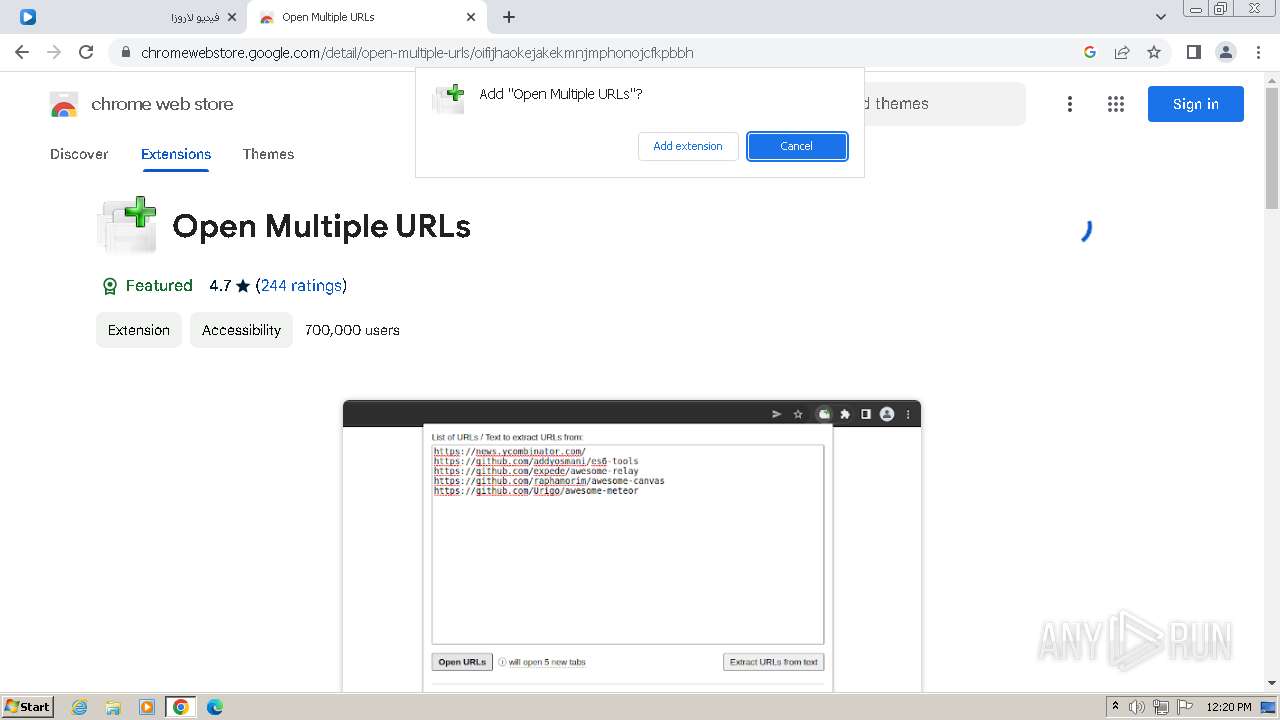Click the 700,000 users text
The height and width of the screenshot is (720, 1280).
pyautogui.click(x=352, y=330)
